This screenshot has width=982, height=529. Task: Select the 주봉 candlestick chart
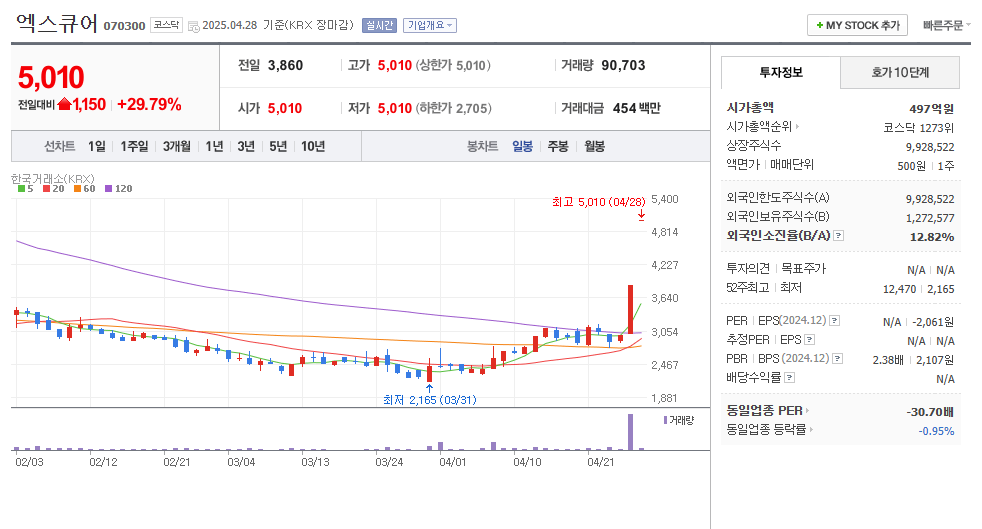point(558,146)
